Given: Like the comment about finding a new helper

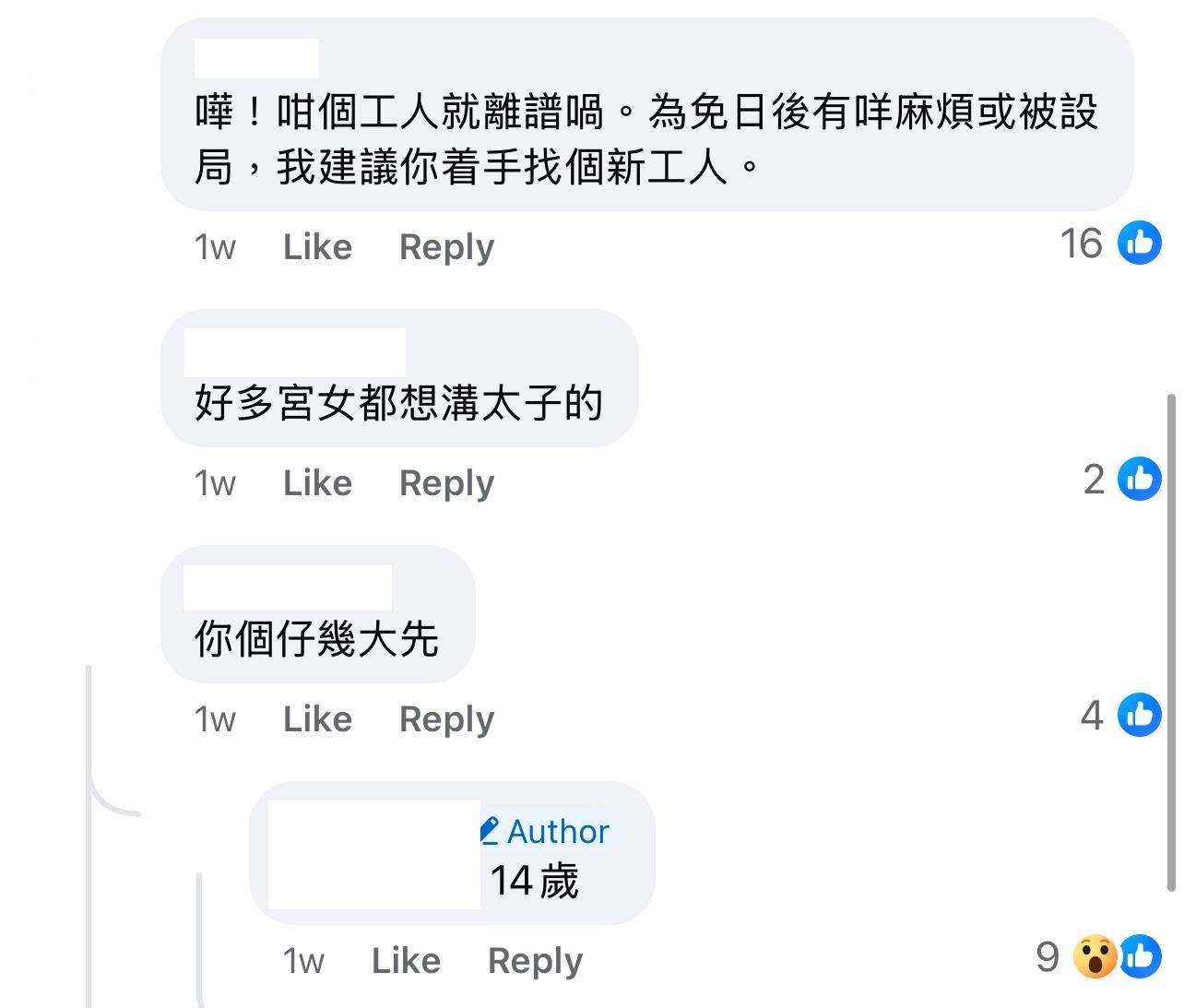Looking at the screenshot, I should (x=316, y=245).
